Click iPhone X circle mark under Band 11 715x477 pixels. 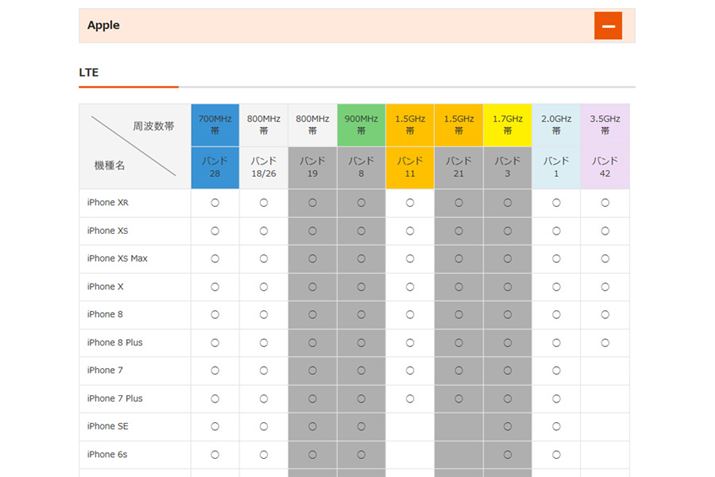[x=409, y=287]
